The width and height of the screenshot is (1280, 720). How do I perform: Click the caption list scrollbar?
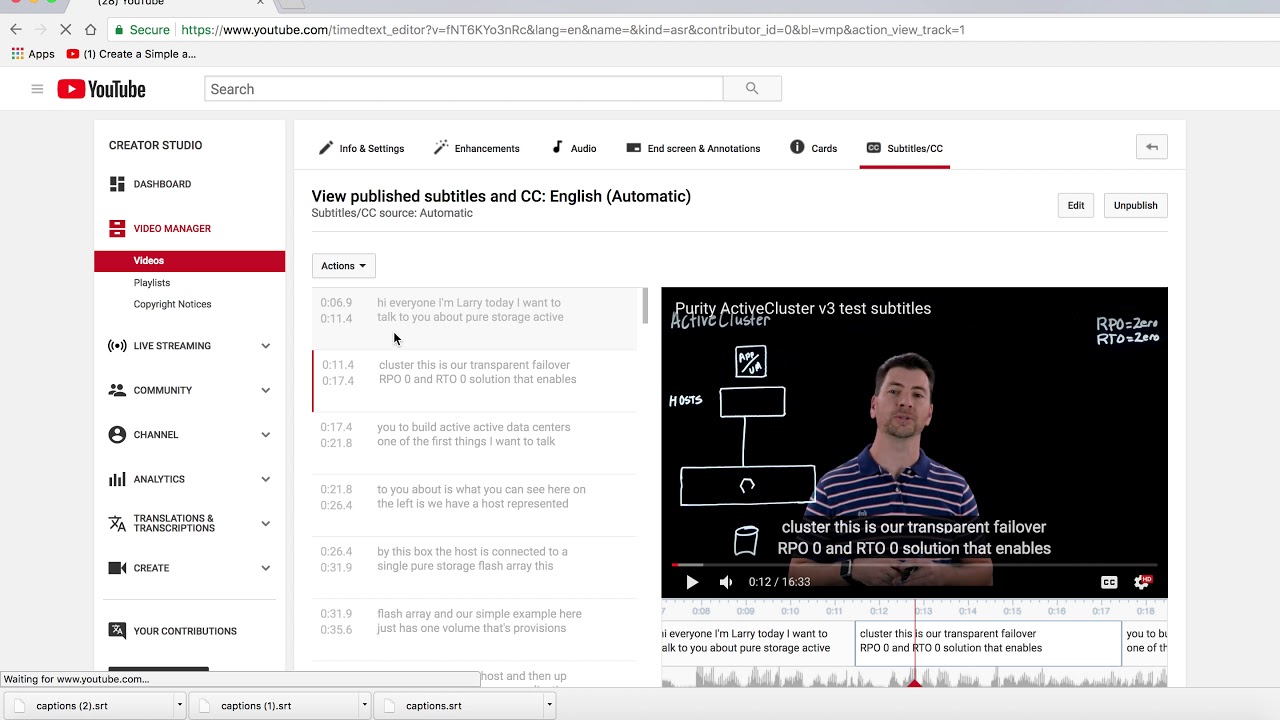tap(645, 306)
